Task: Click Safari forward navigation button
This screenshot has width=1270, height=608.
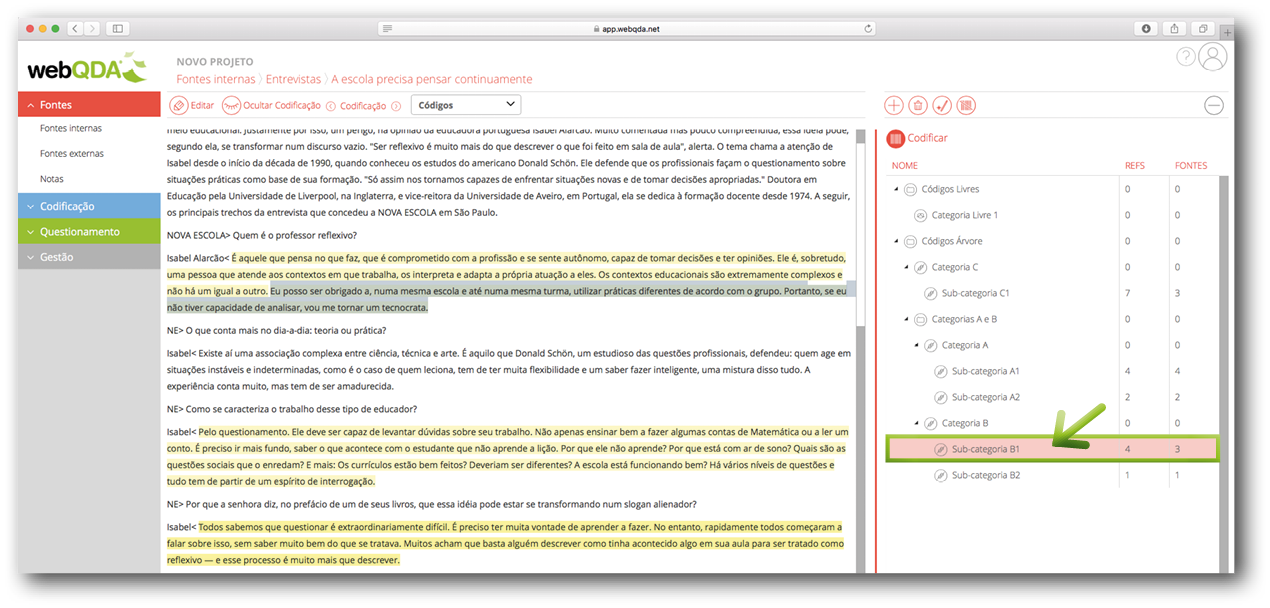Action: click(92, 28)
